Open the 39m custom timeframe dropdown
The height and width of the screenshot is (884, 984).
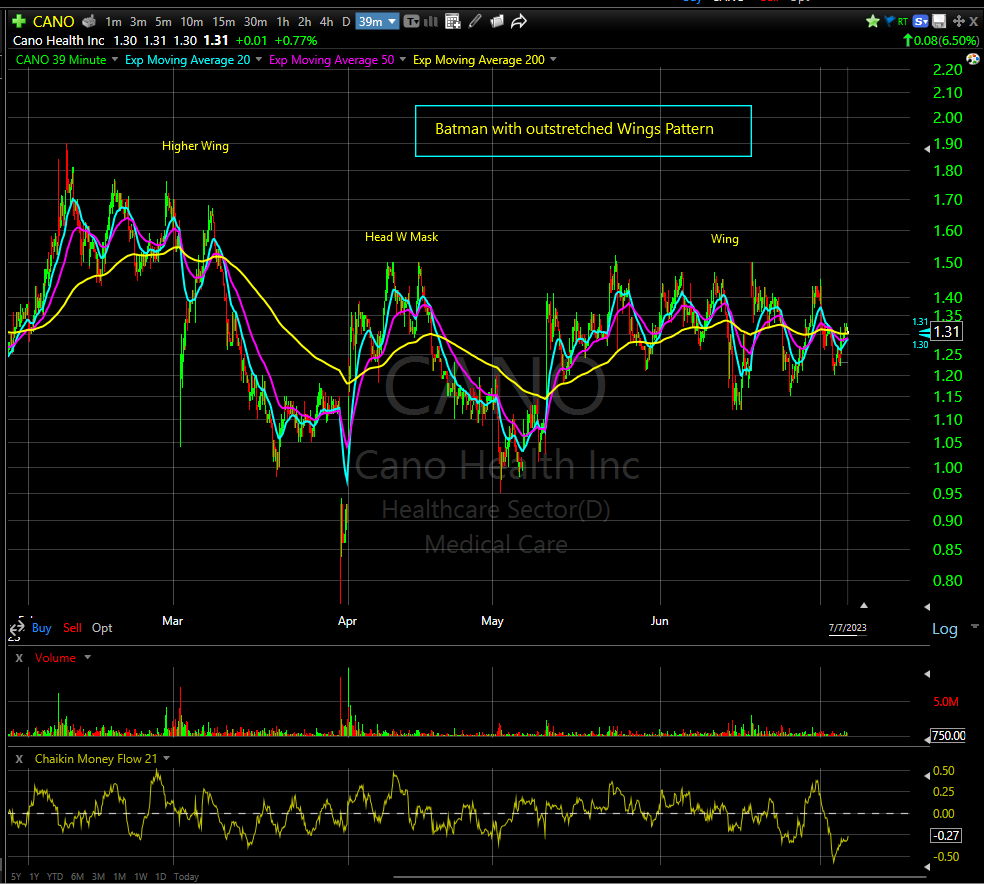click(x=377, y=22)
